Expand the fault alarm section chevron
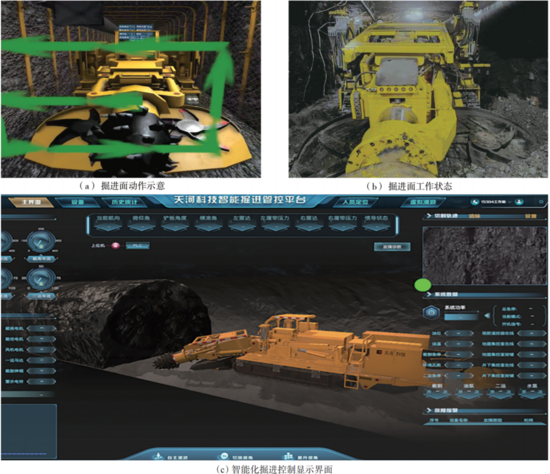This screenshot has height=474, width=550. [x=429, y=410]
